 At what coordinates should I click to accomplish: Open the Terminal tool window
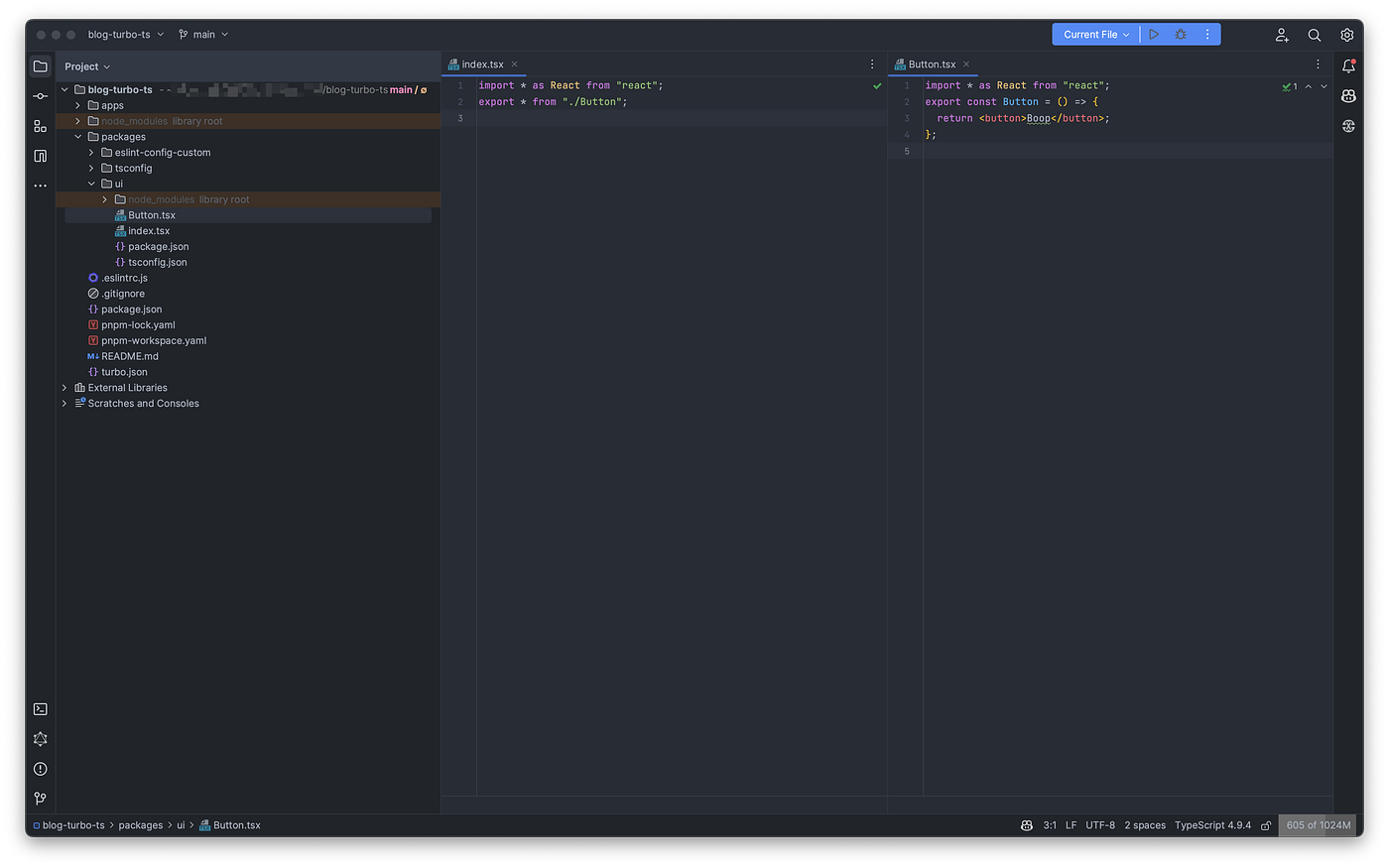click(x=40, y=709)
